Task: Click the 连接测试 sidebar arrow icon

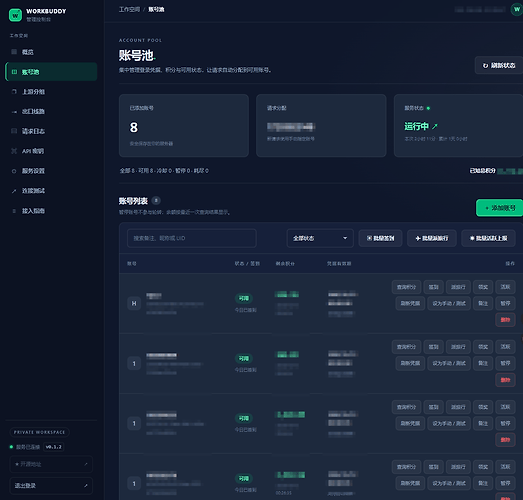Action: tap(14, 191)
